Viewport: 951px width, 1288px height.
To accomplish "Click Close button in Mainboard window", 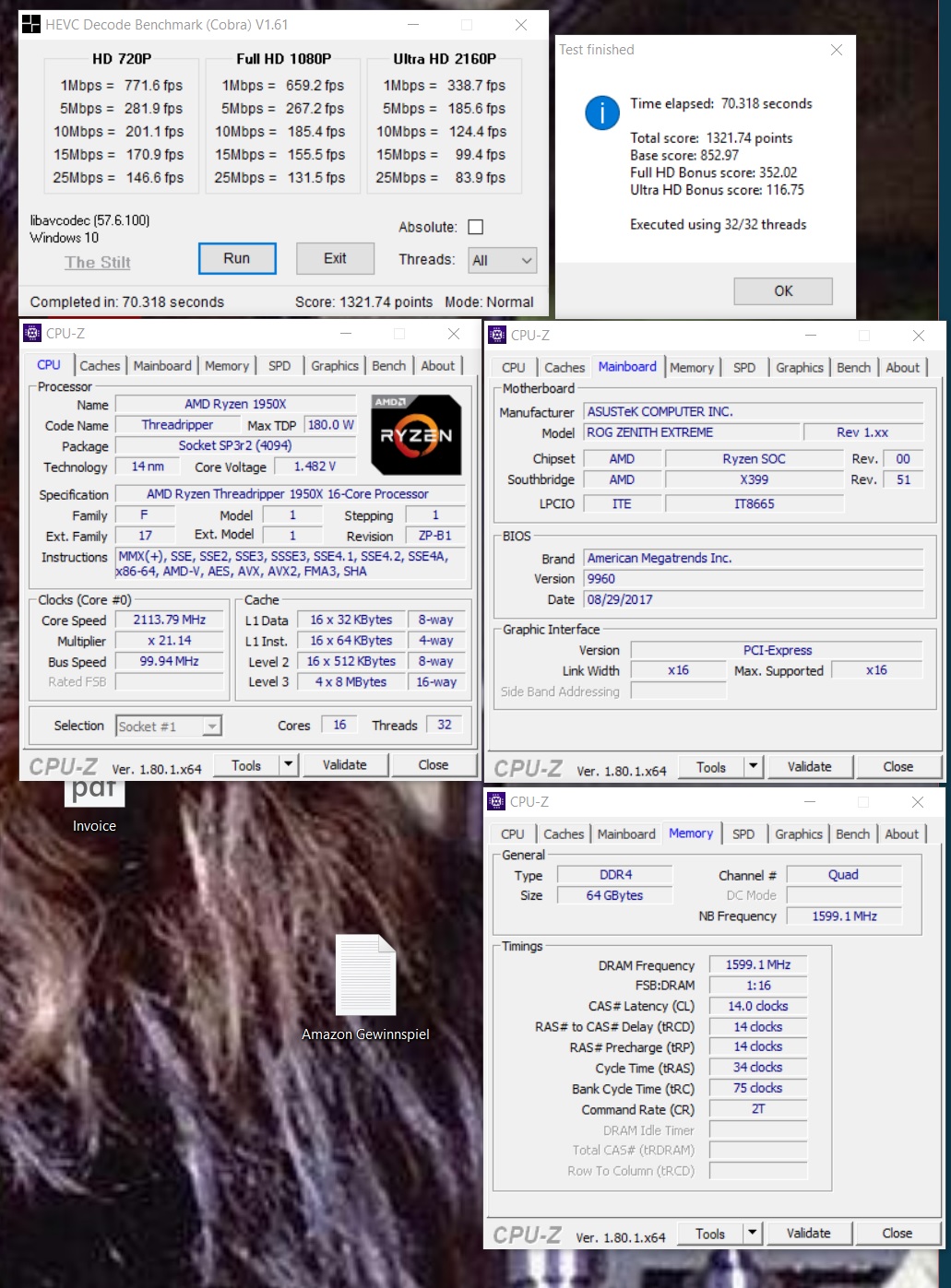I will (898, 767).
